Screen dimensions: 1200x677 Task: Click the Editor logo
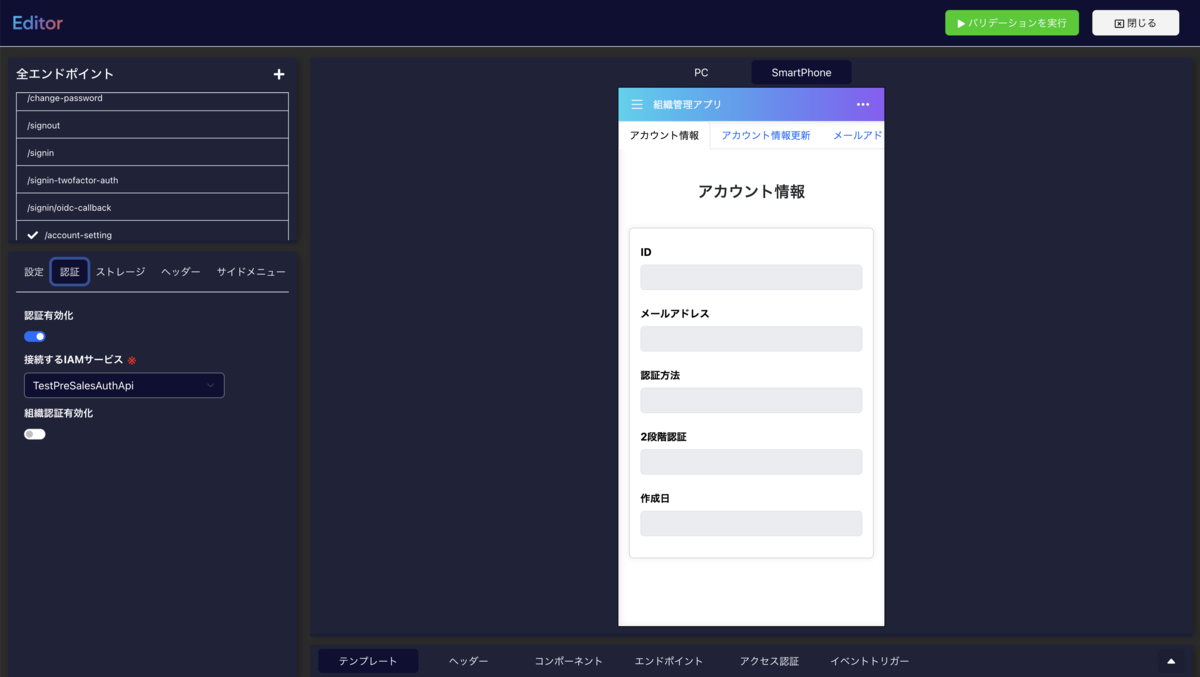pos(38,22)
